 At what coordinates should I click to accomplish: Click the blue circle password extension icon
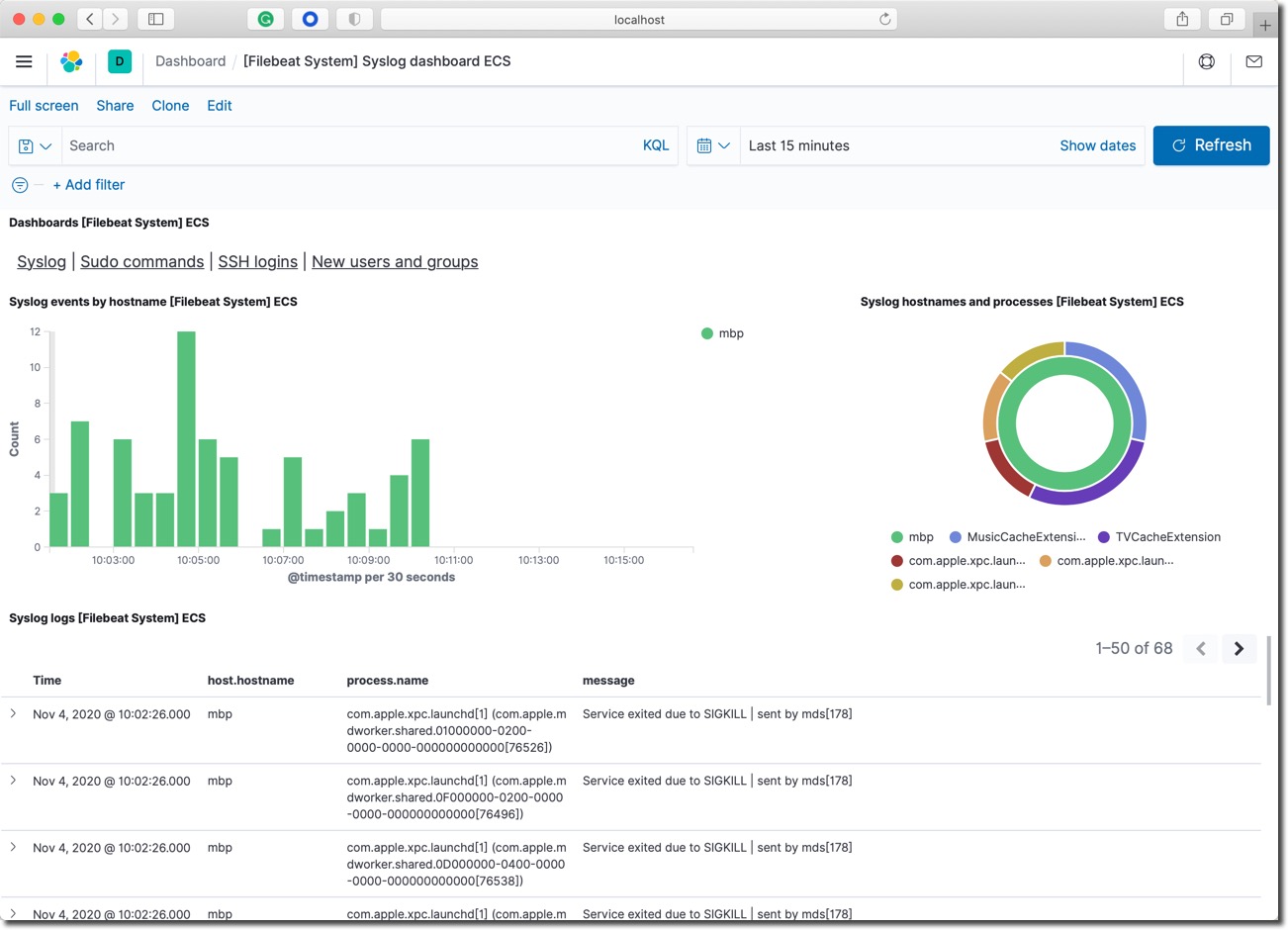(310, 19)
